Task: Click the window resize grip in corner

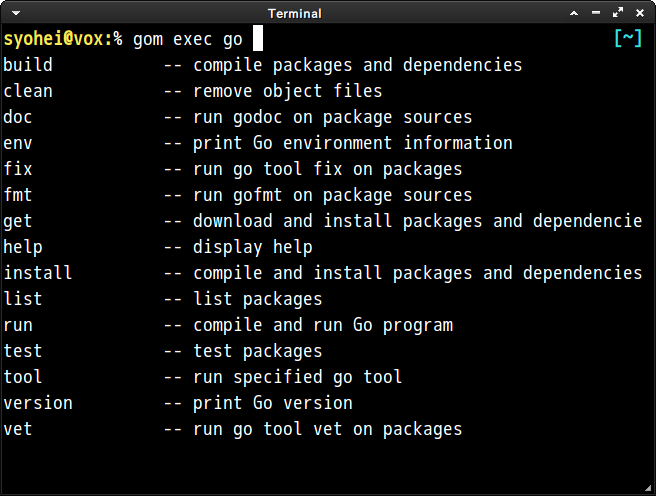Action: click(648, 488)
